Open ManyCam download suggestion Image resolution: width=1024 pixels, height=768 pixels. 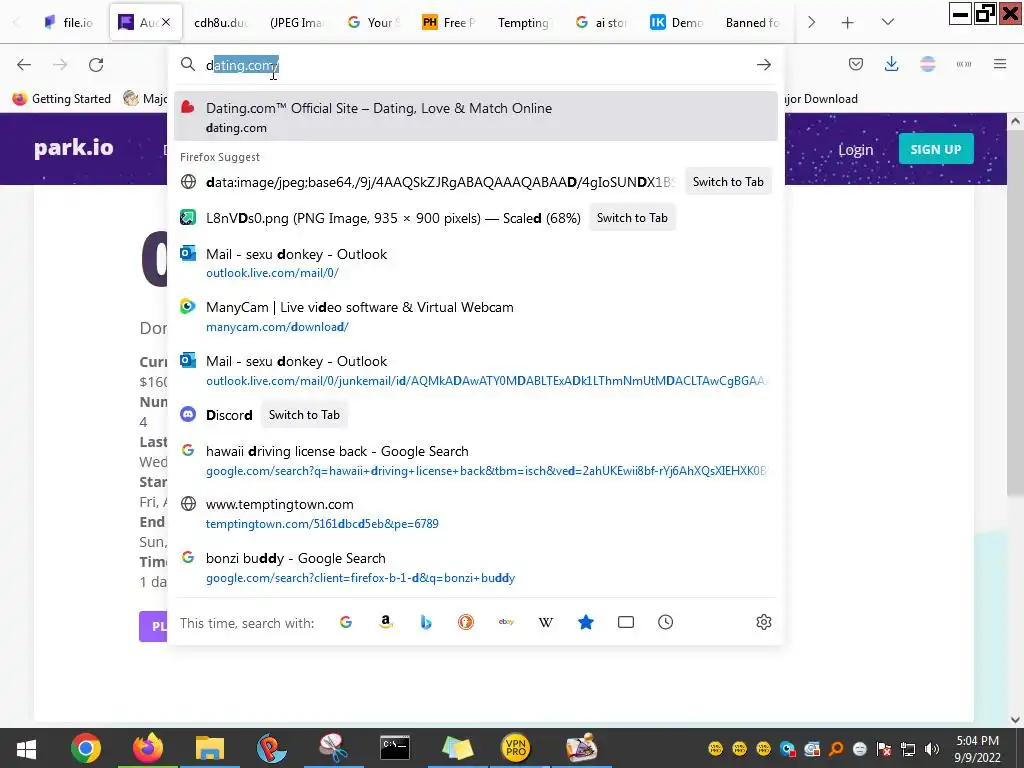tap(475, 316)
